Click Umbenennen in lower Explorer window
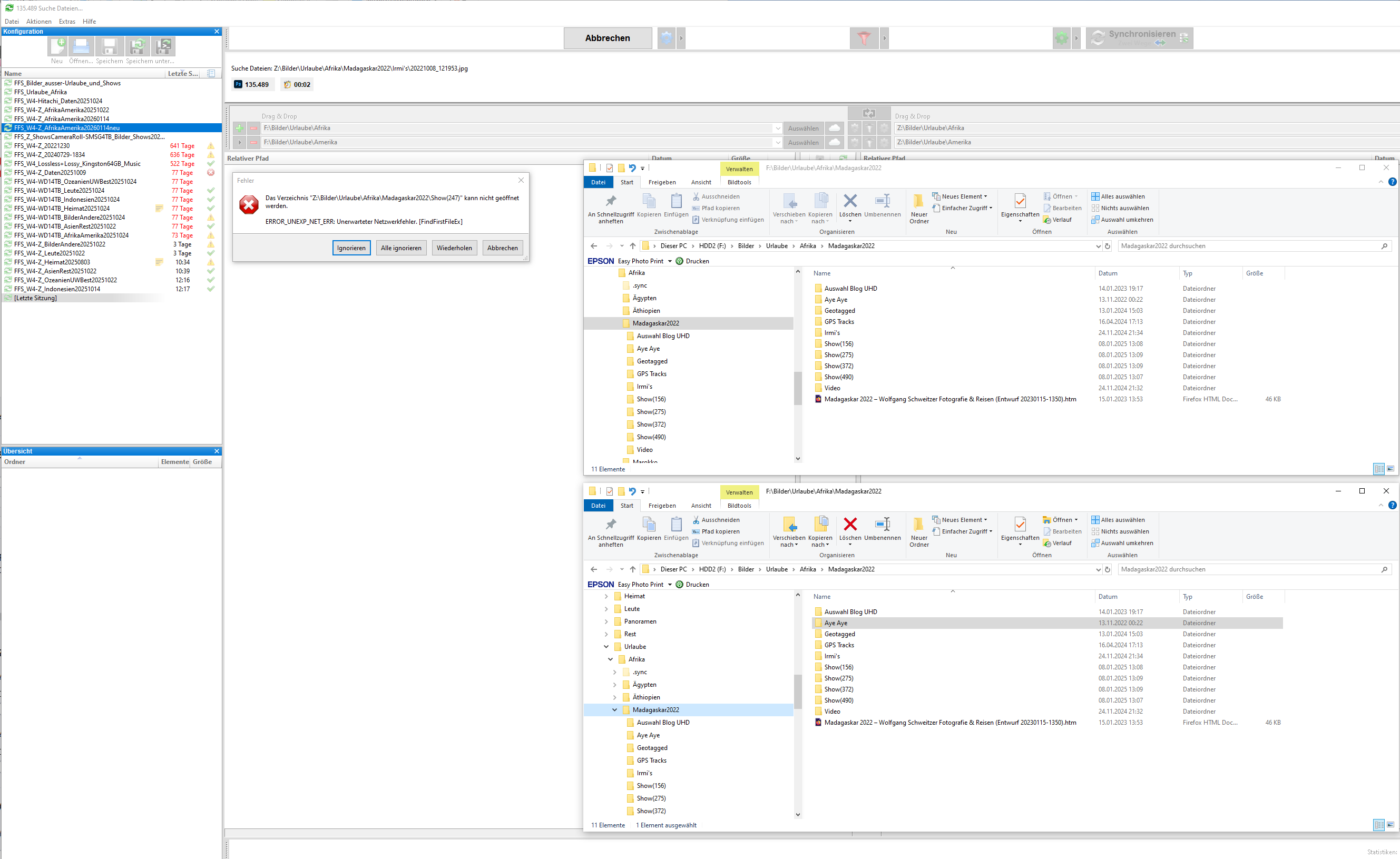 (882, 528)
